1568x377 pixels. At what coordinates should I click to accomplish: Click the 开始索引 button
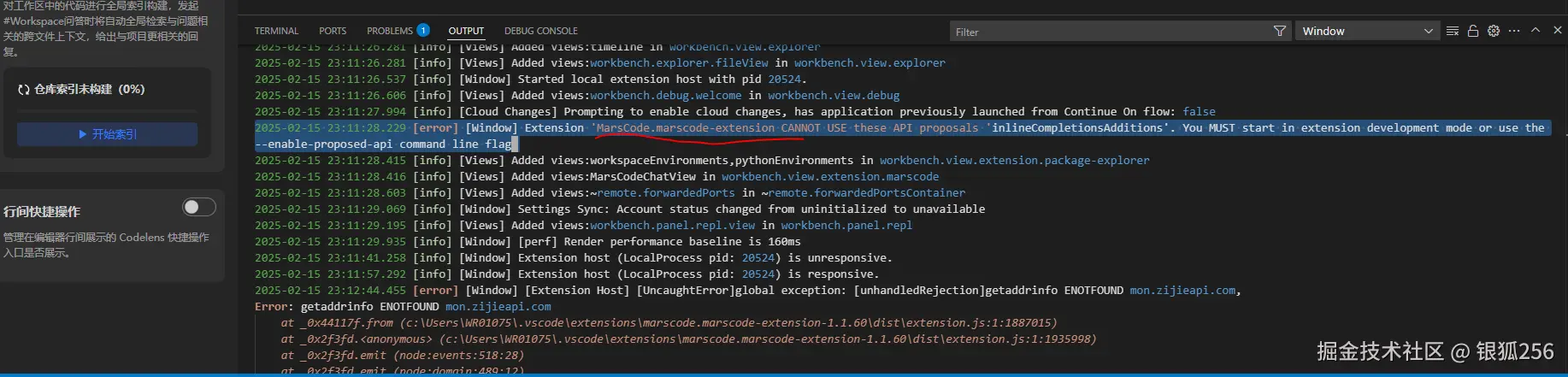pos(107,134)
